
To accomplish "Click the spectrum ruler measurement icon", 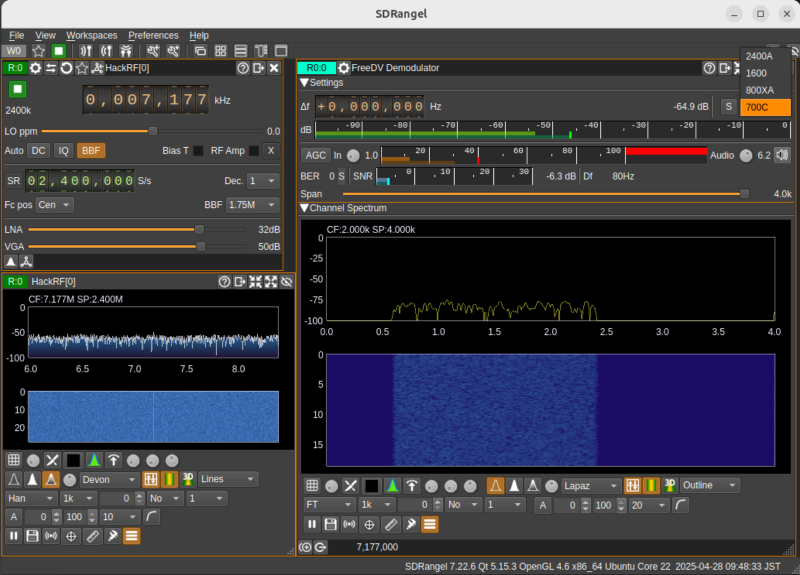I will coord(92,536).
